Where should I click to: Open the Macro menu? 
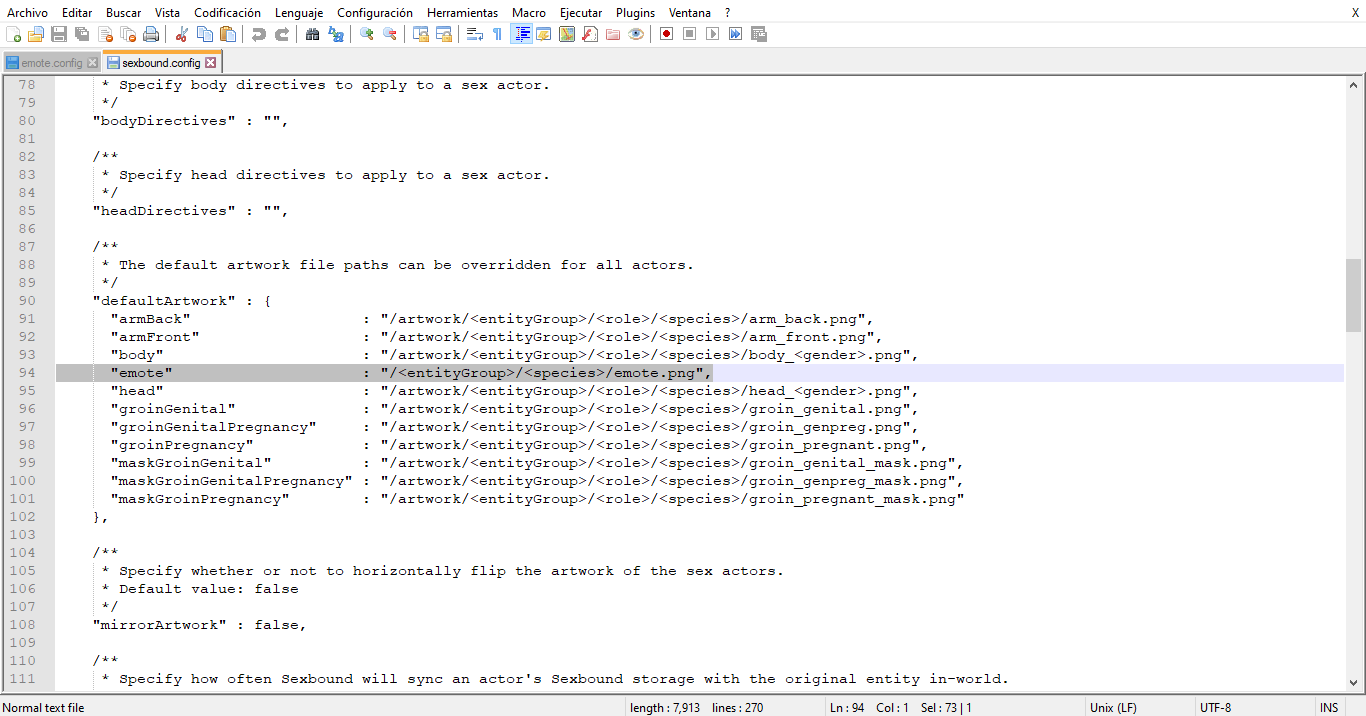[529, 12]
